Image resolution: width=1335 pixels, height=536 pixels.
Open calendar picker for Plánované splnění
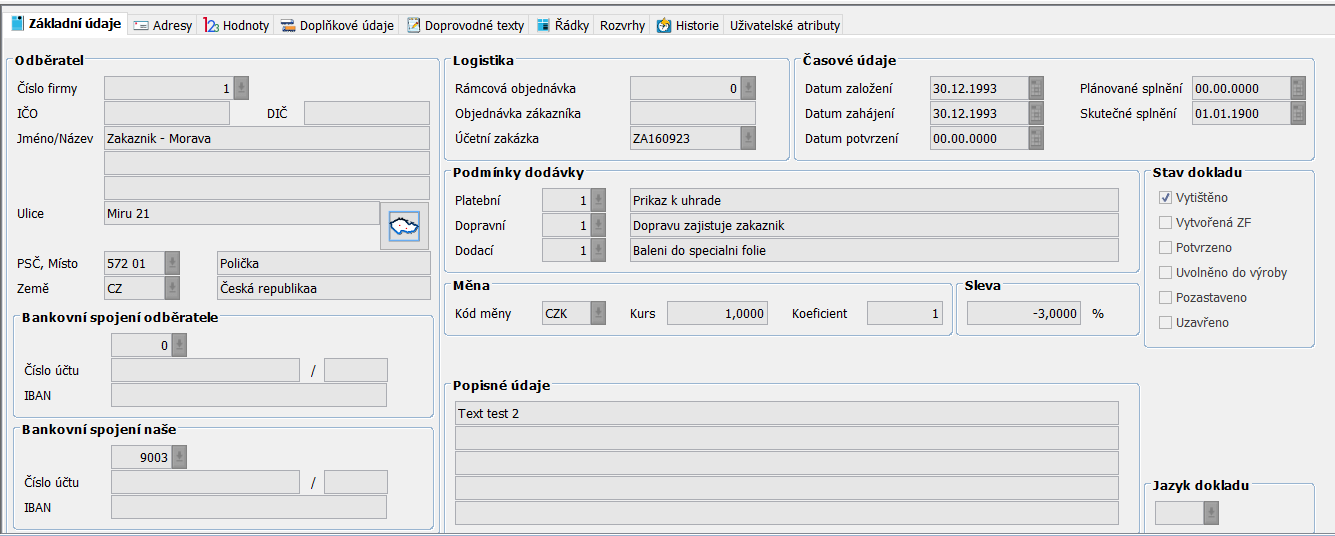pos(1298,89)
